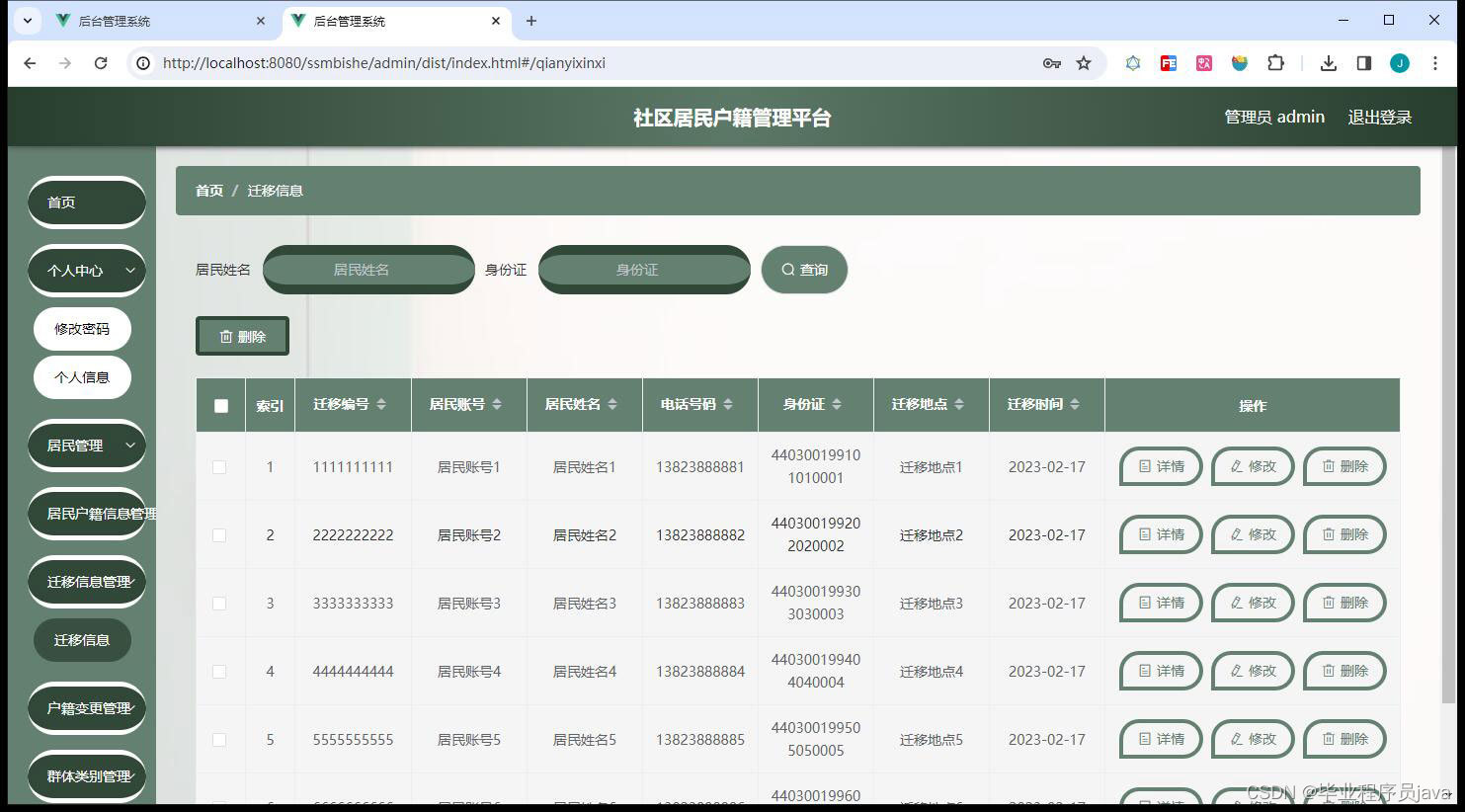Open the Chrome profile avatar

[1400, 63]
